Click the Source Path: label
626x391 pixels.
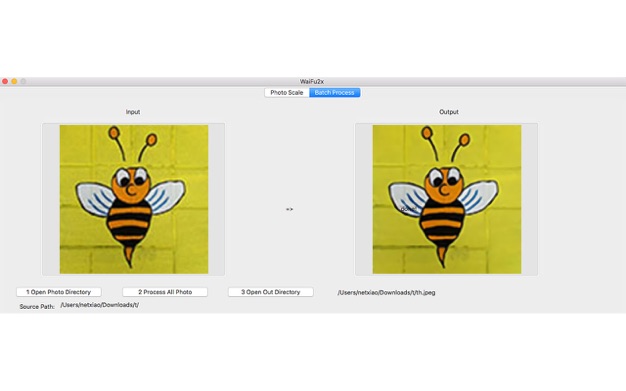[x=37, y=307]
